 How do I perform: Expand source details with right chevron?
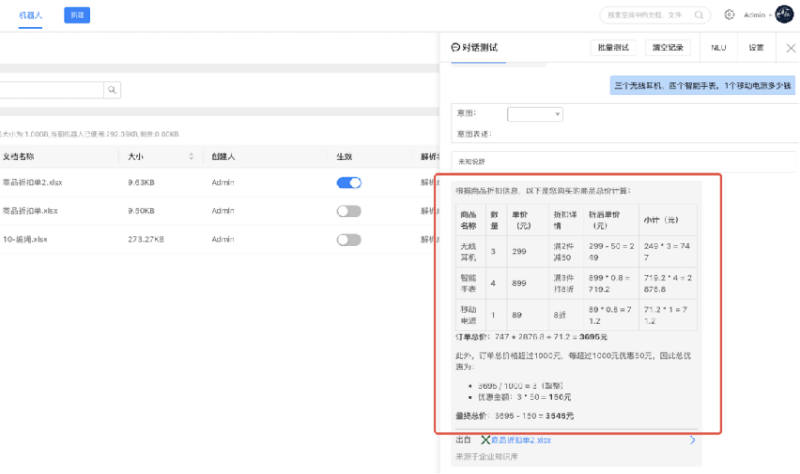[692, 440]
